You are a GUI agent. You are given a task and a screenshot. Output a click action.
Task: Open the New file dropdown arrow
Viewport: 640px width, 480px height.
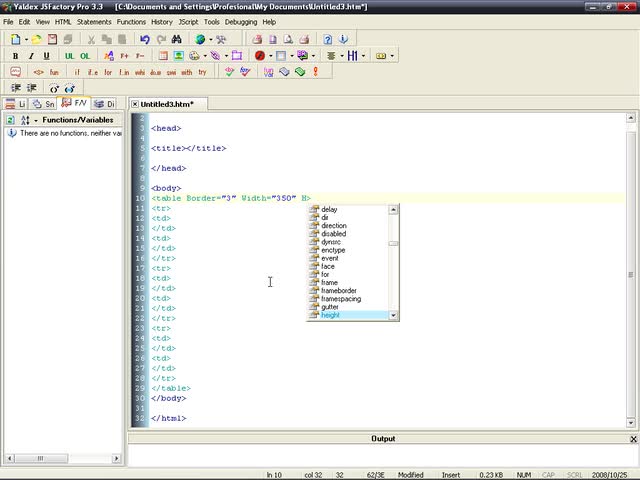click(x=24, y=40)
